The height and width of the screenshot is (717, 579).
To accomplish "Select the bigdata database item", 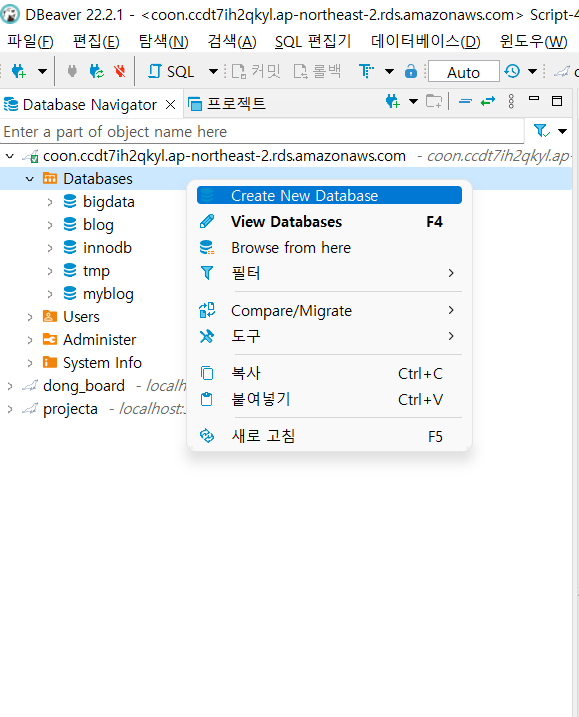I will (108, 202).
